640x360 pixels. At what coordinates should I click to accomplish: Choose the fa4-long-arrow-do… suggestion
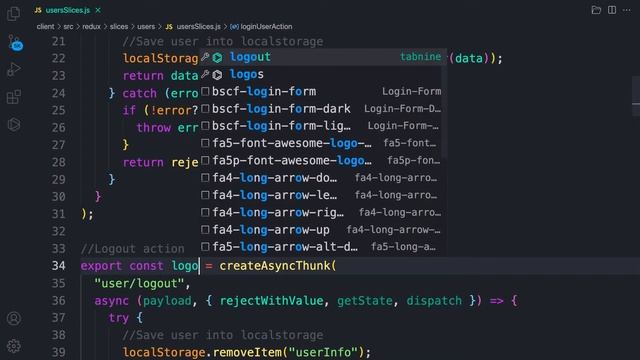coord(320,178)
